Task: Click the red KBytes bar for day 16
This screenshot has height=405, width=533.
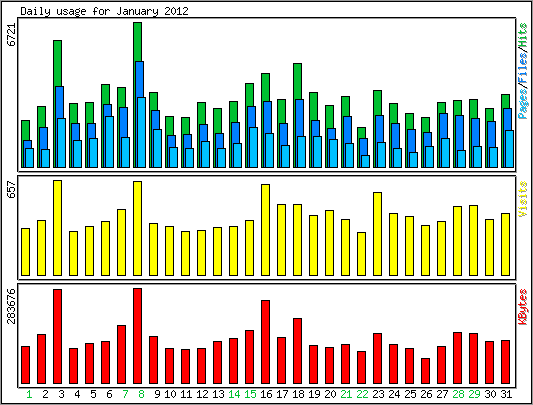Action: tap(265, 342)
